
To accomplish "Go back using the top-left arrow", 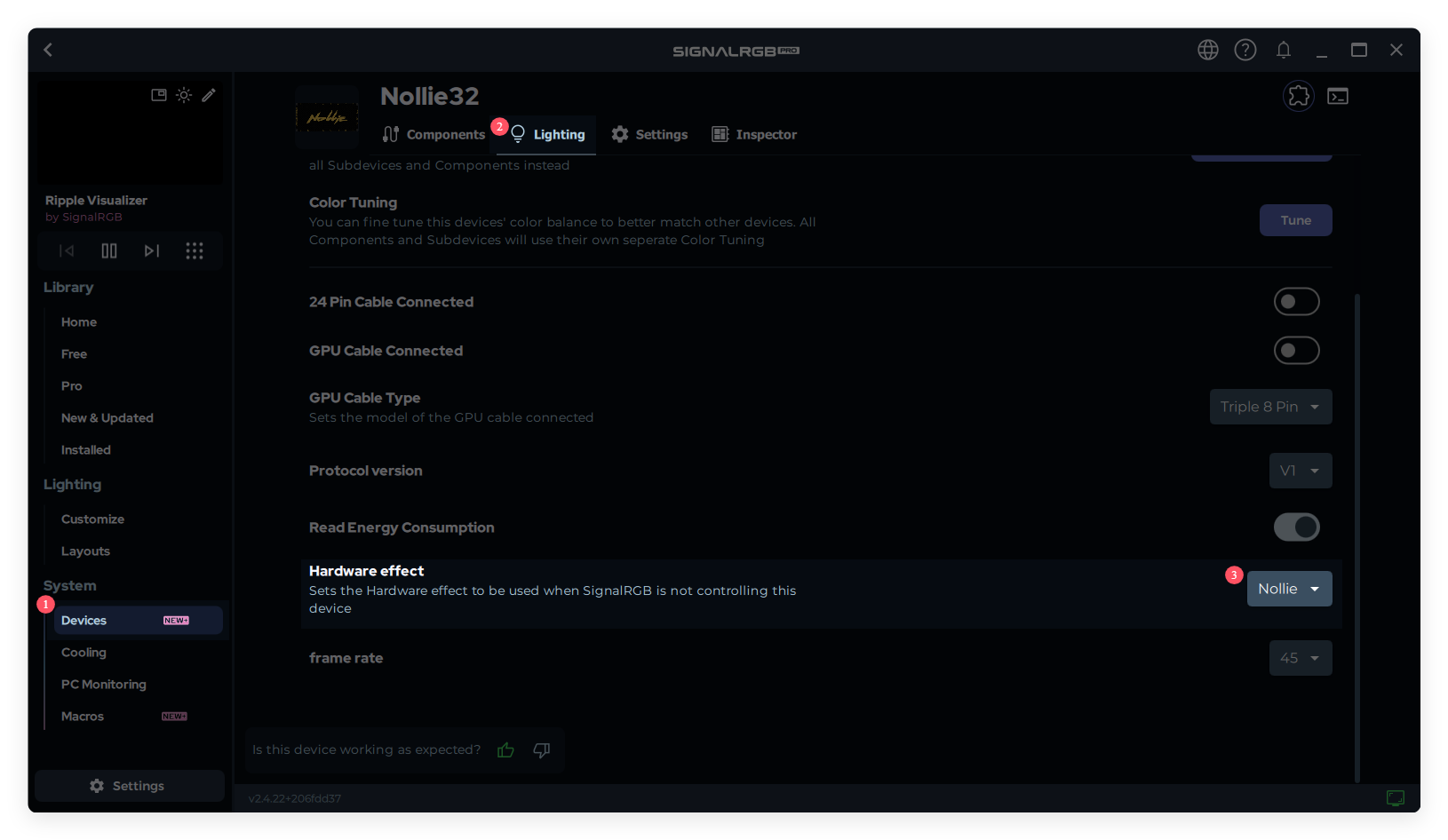I will click(49, 50).
